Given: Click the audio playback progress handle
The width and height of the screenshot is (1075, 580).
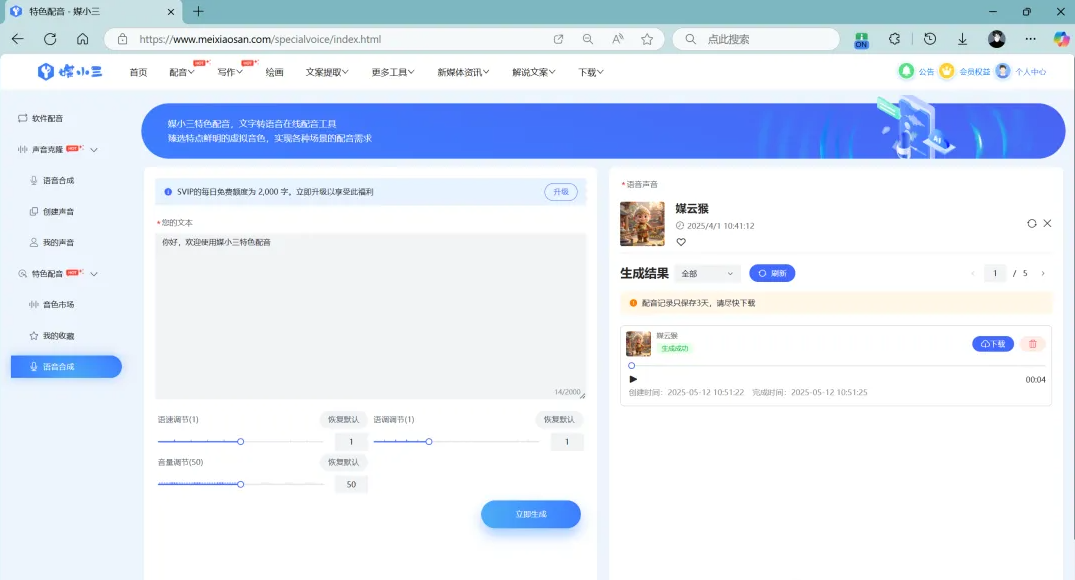Looking at the screenshot, I should (631, 365).
